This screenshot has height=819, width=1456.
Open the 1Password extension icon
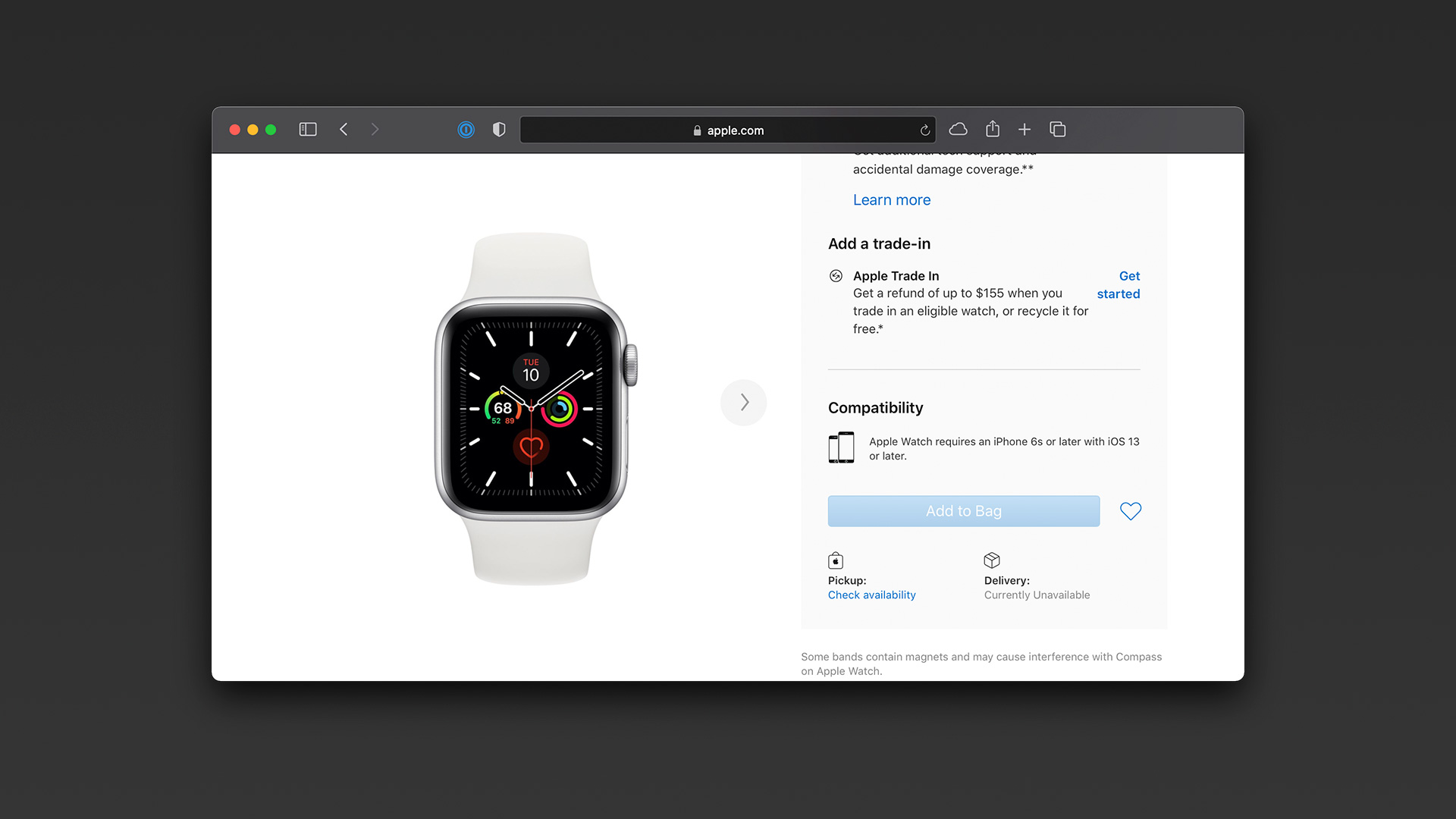click(466, 130)
